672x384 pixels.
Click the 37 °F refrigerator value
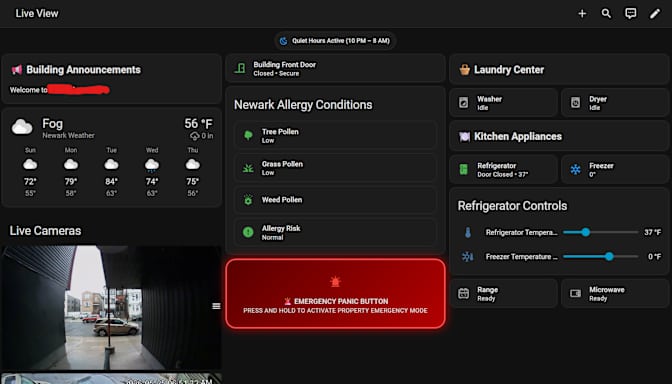click(x=652, y=232)
